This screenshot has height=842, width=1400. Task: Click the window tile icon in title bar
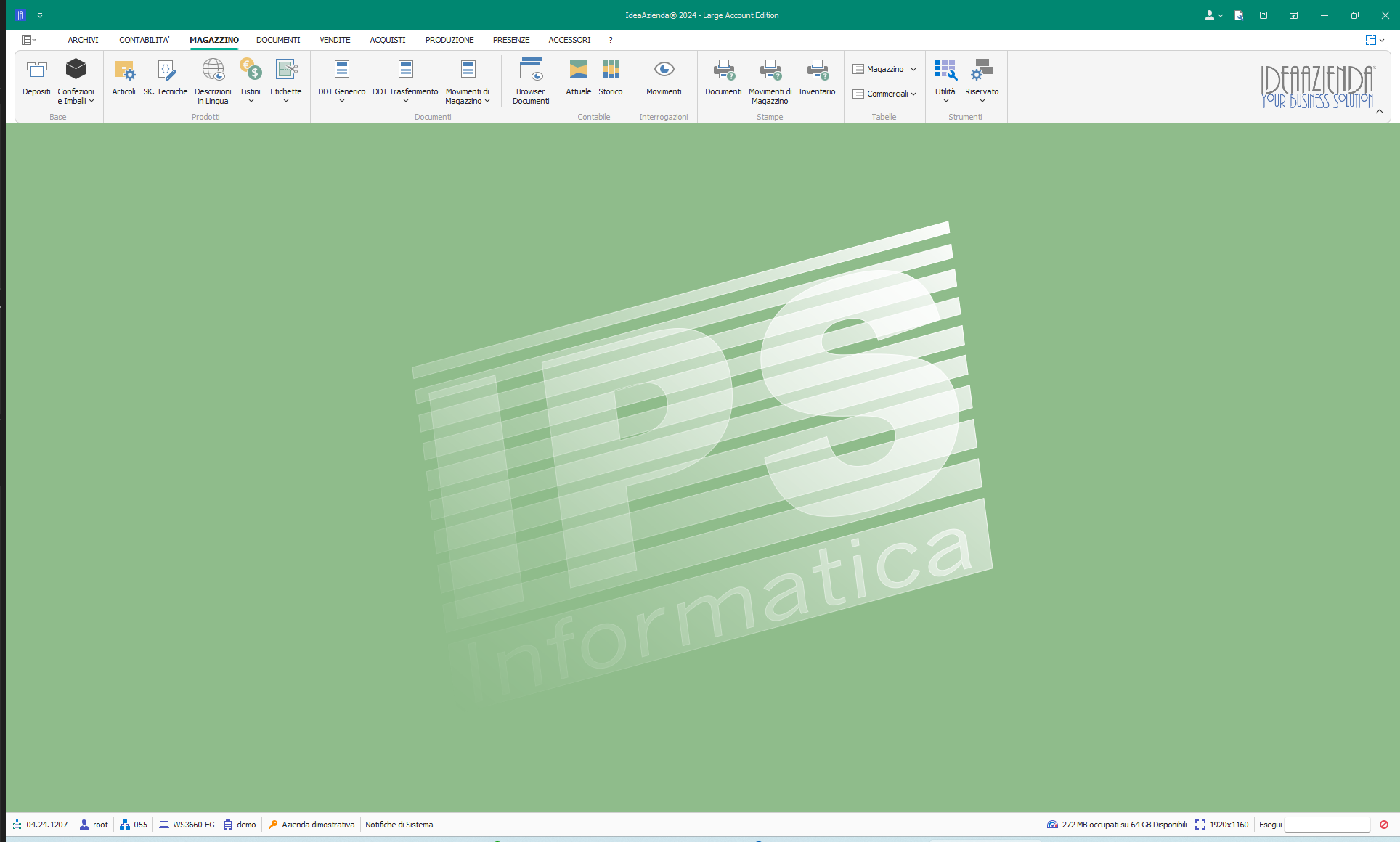pos(1293,15)
